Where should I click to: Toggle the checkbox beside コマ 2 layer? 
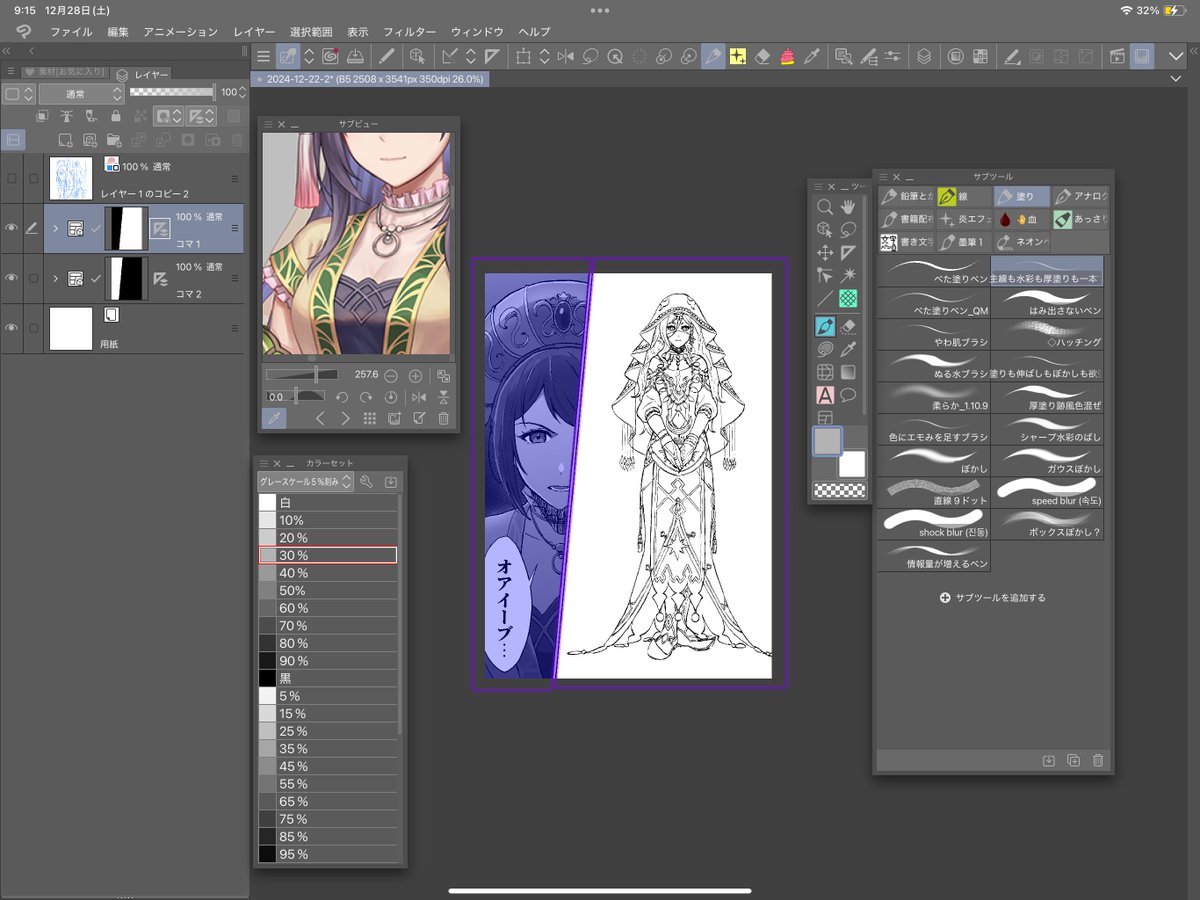tap(33, 279)
